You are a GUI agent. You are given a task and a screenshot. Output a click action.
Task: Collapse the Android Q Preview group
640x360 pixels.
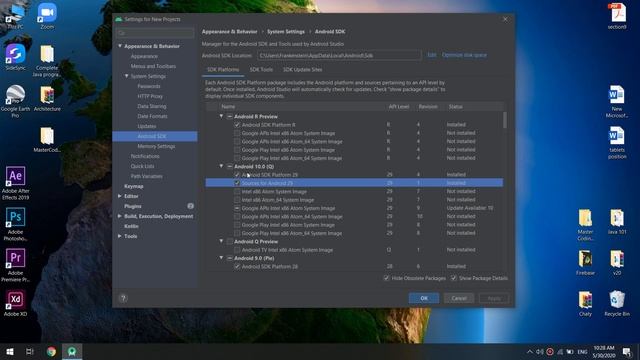pos(221,241)
